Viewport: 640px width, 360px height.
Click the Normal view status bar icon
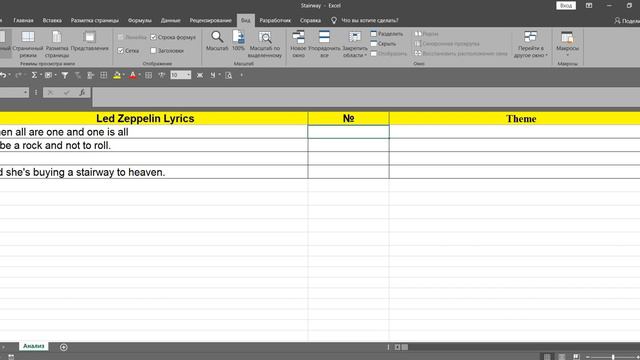click(547, 357)
